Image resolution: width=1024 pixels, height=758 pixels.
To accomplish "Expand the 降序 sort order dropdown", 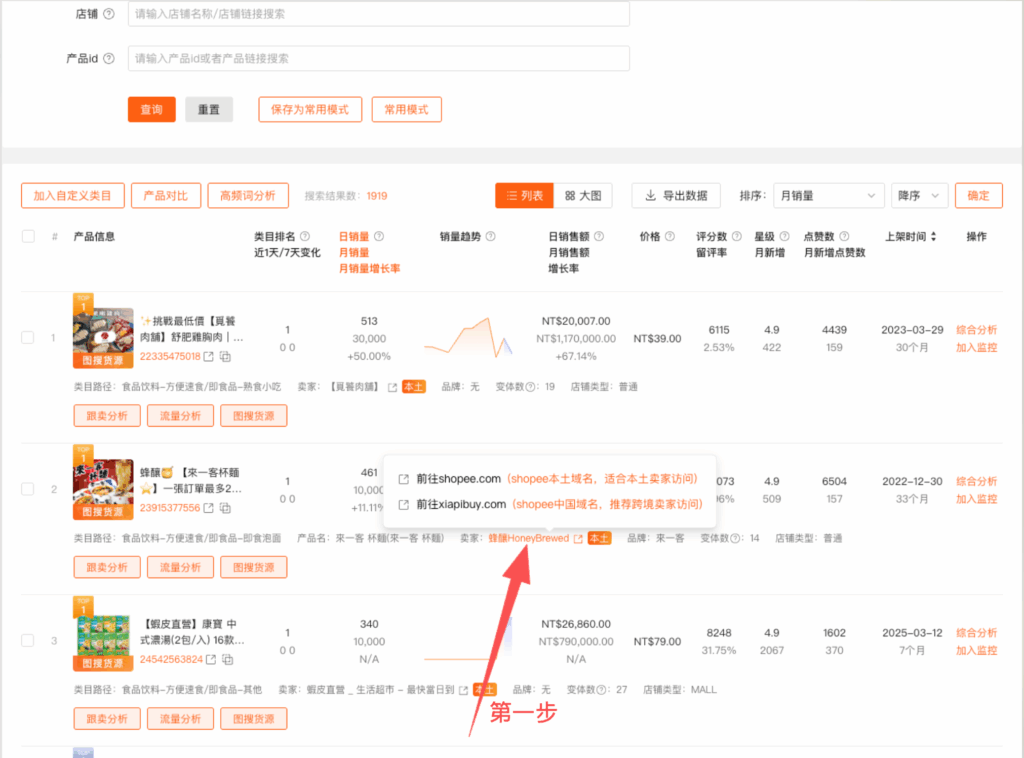I will click(919, 196).
